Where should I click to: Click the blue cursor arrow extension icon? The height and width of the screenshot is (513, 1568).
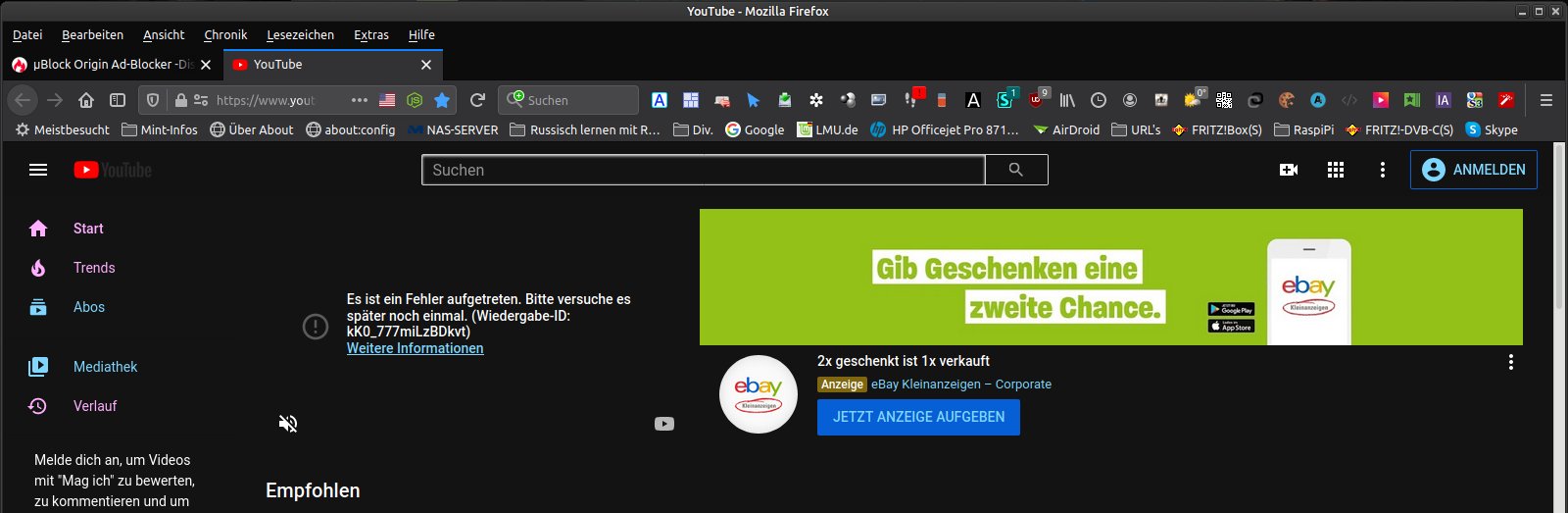coord(754,100)
